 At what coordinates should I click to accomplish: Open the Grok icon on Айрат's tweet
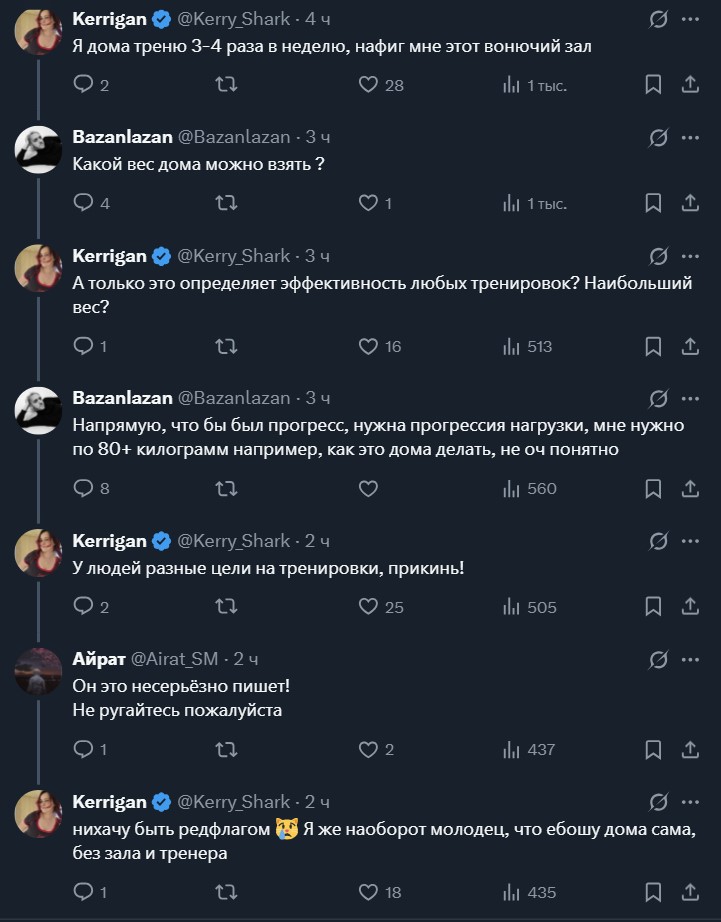coord(658,659)
